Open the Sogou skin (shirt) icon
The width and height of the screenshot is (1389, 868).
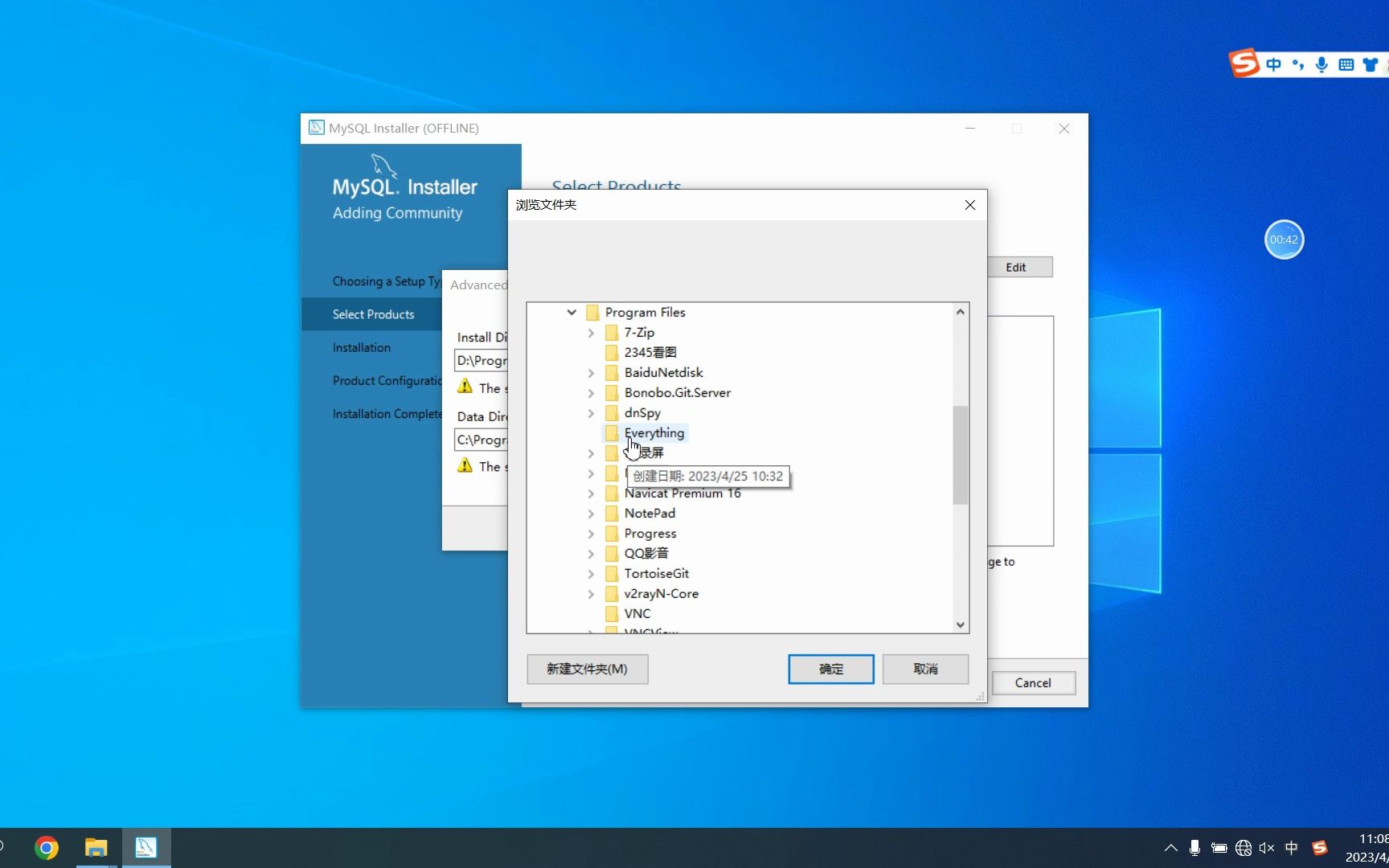point(1370,65)
